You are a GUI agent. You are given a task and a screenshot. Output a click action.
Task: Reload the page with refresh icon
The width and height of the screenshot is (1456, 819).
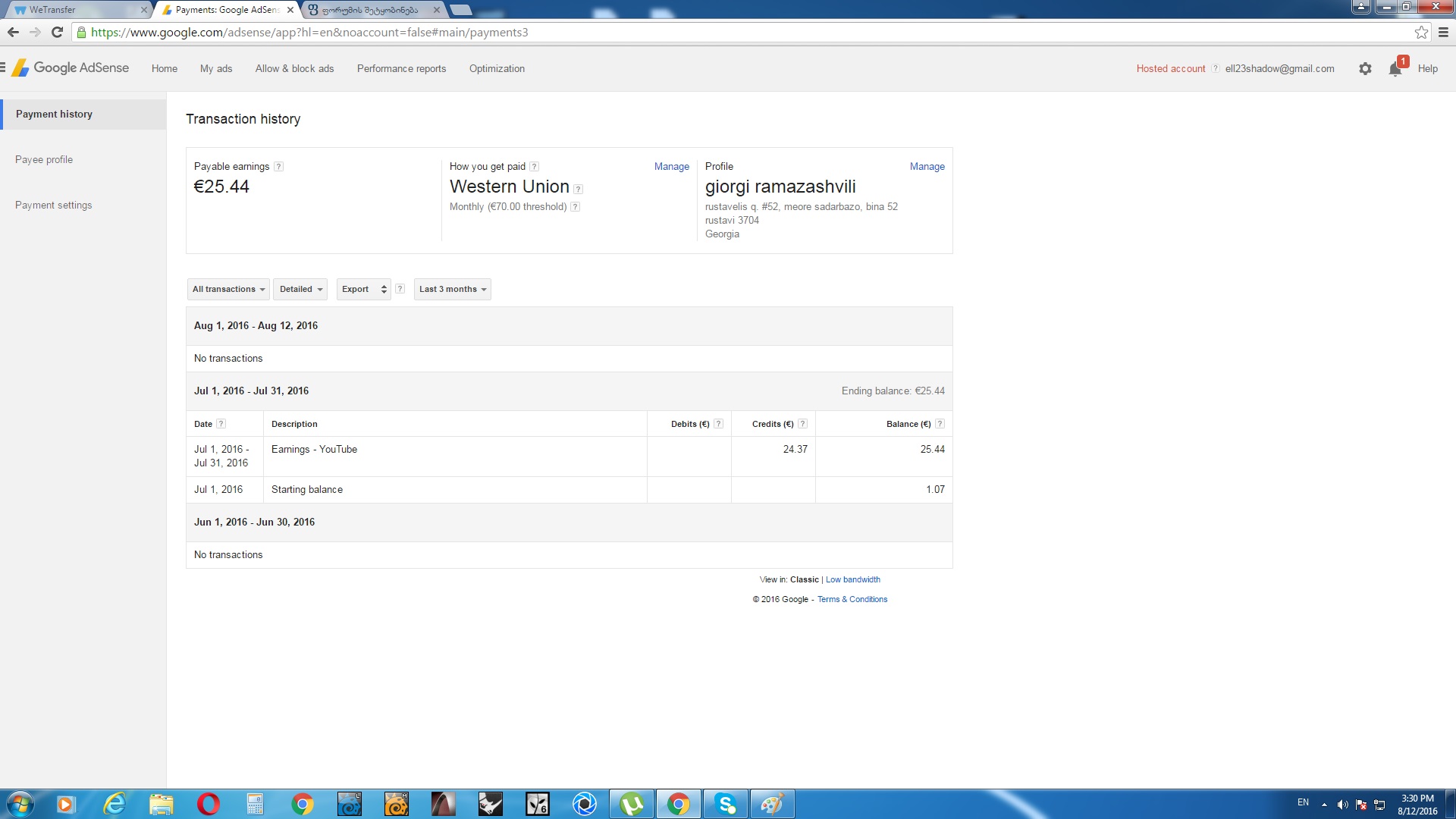pyautogui.click(x=57, y=33)
